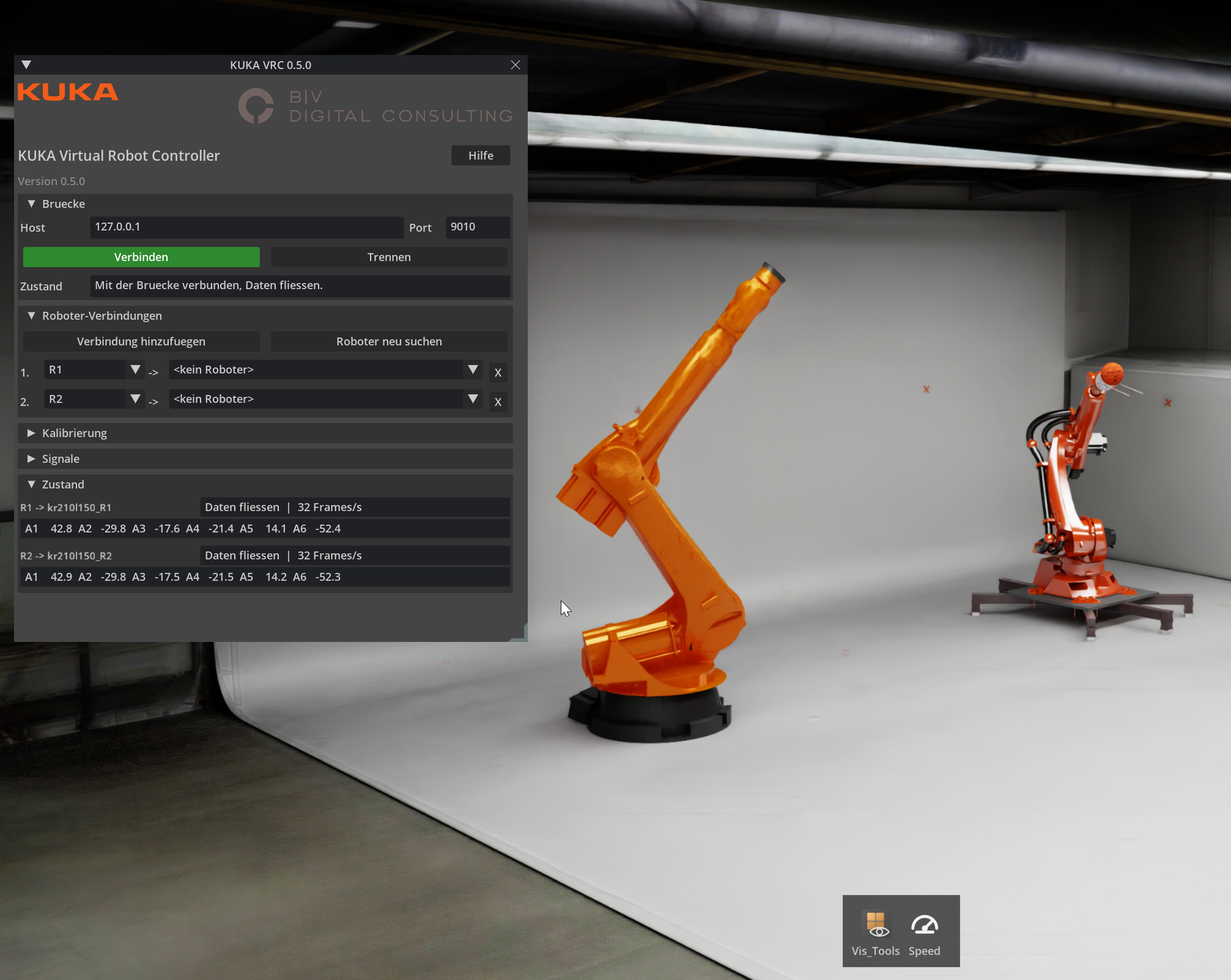1231x980 pixels.
Task: Click the KUKA logo
Action: (68, 92)
